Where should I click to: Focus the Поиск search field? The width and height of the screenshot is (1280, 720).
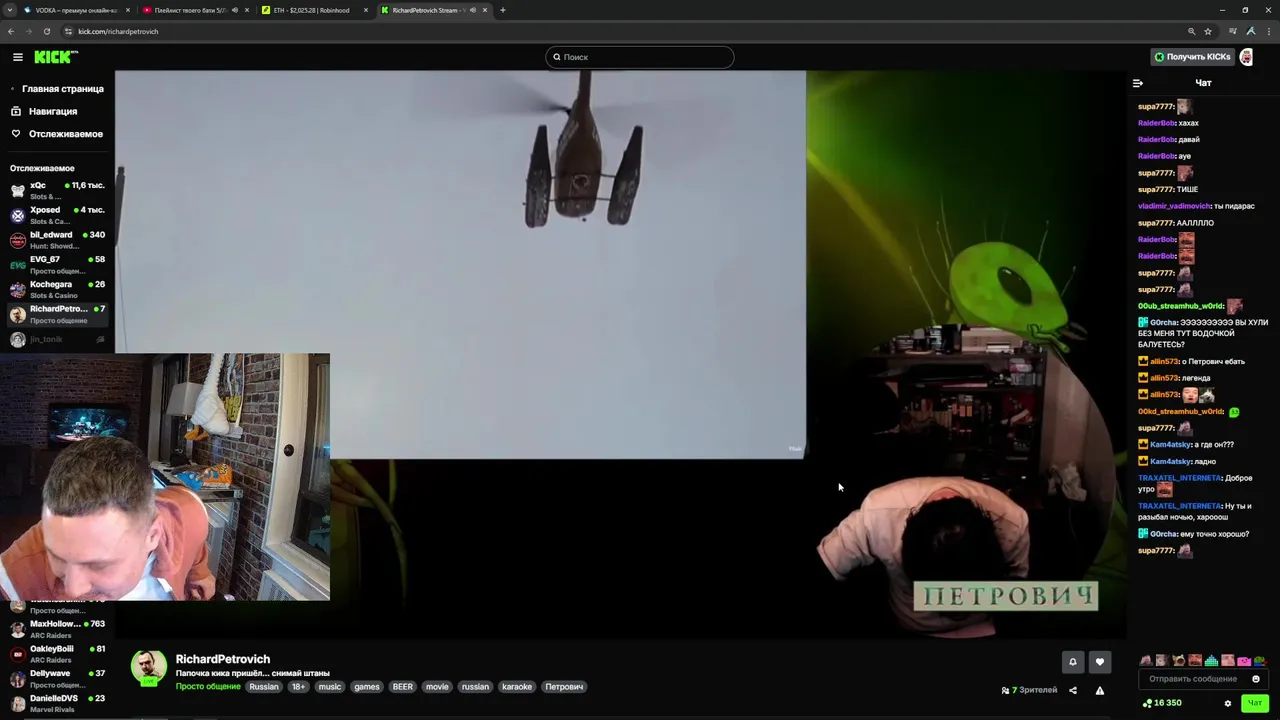(x=640, y=57)
